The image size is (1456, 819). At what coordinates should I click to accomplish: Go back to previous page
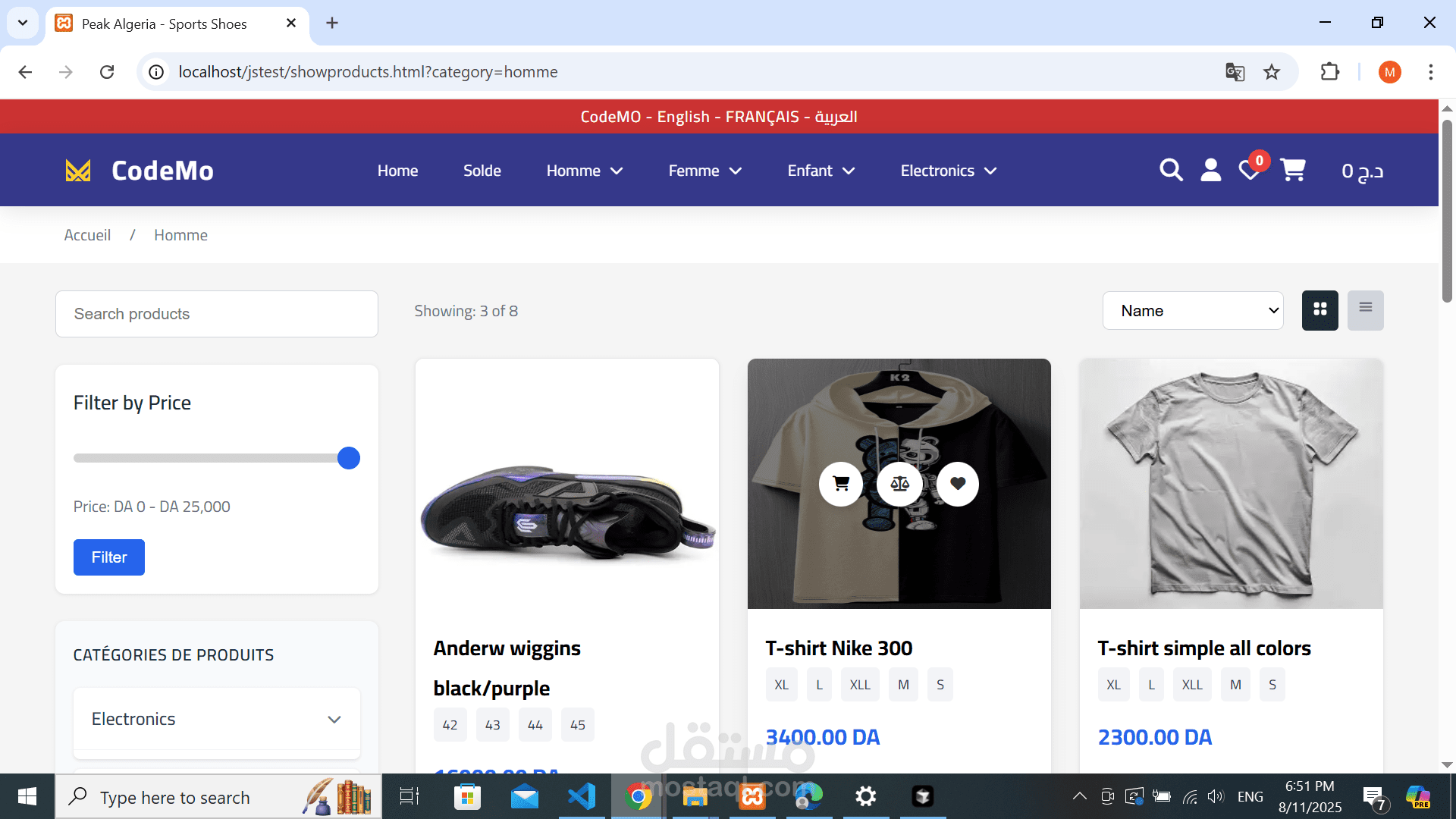click(25, 72)
